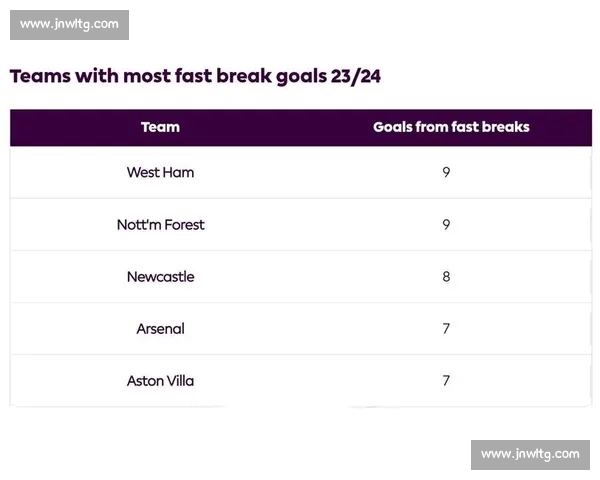Click Nott'm Forest's goal count of 9

(x=446, y=224)
